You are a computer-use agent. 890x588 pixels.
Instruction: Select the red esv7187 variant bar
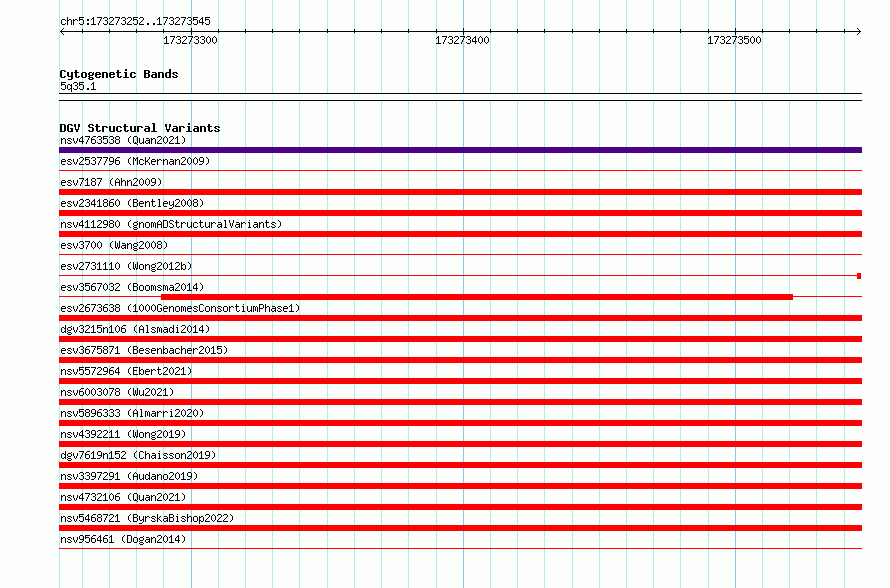tap(460, 192)
